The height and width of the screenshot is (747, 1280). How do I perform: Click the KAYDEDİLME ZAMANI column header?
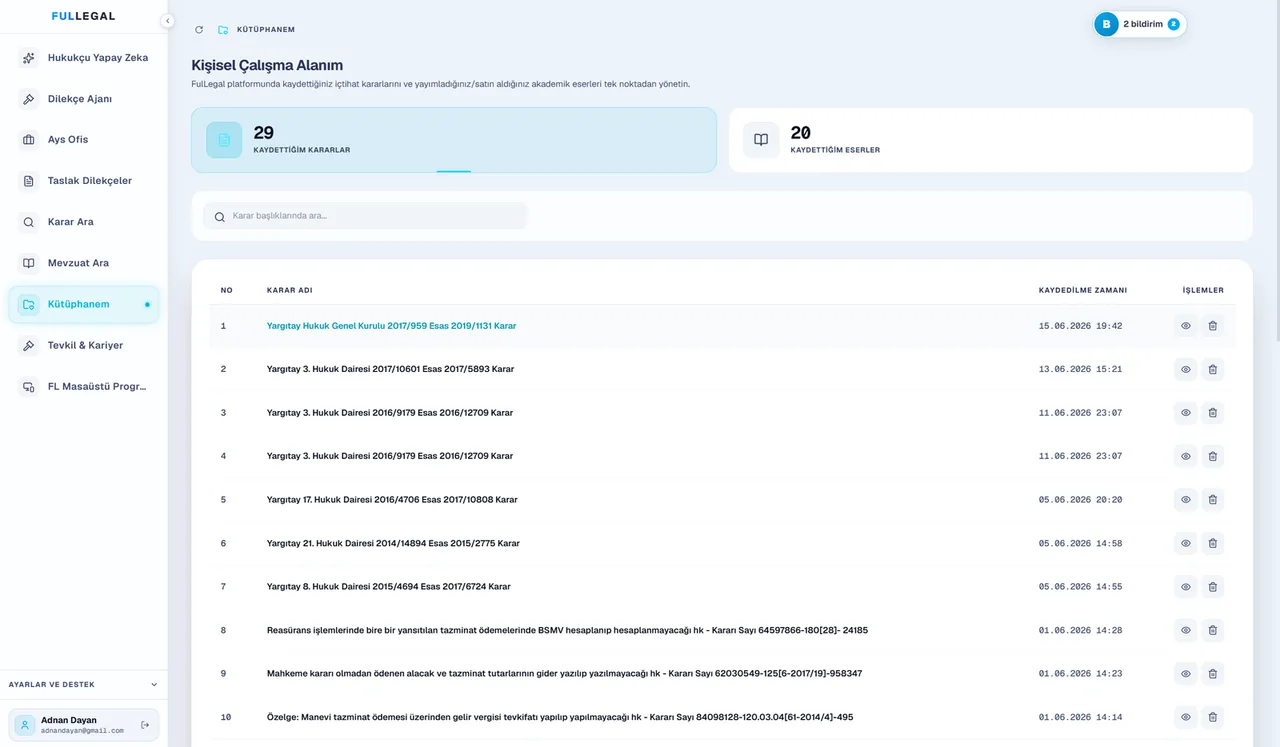click(x=1083, y=290)
